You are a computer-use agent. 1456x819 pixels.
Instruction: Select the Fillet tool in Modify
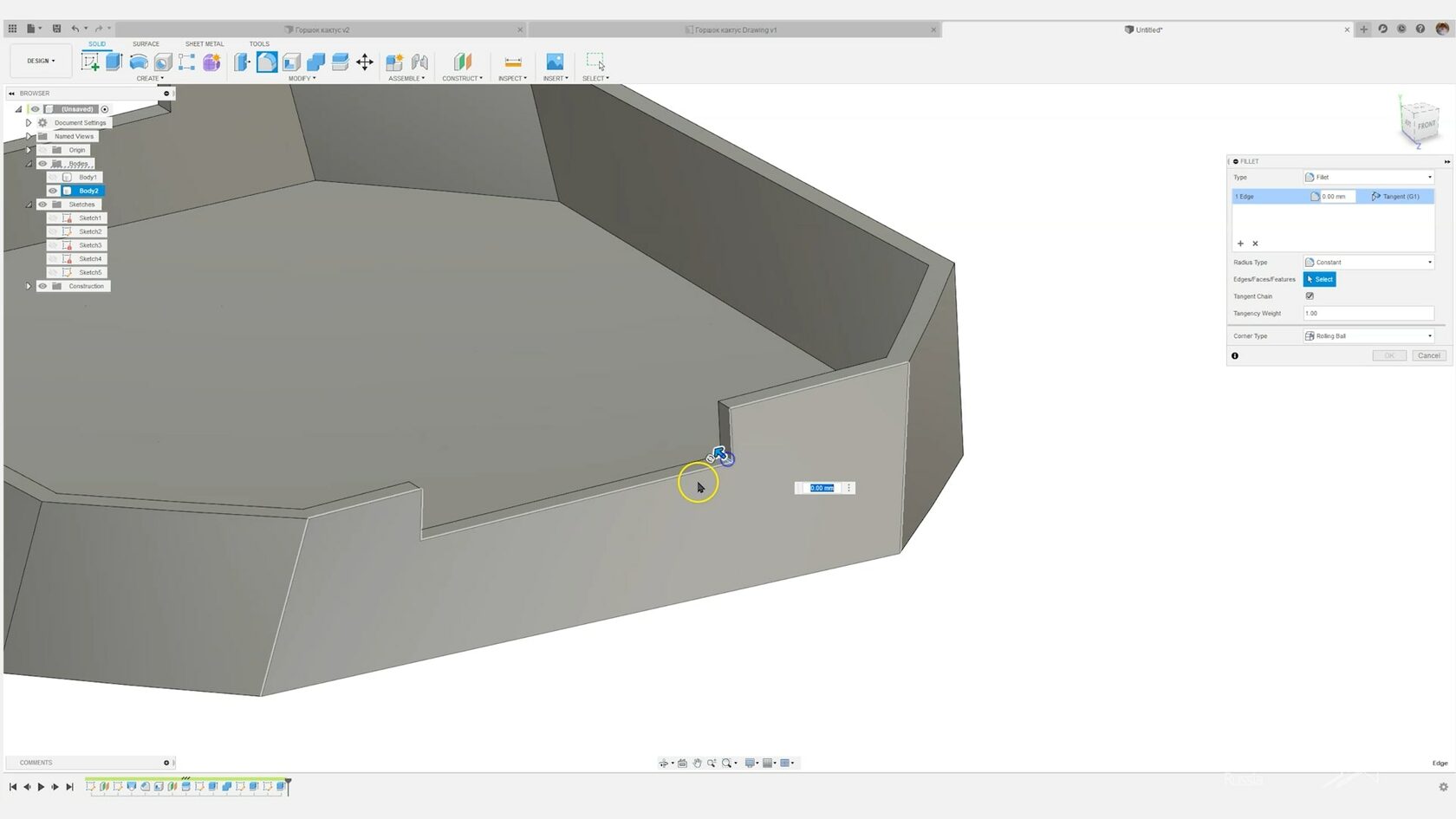click(x=267, y=62)
